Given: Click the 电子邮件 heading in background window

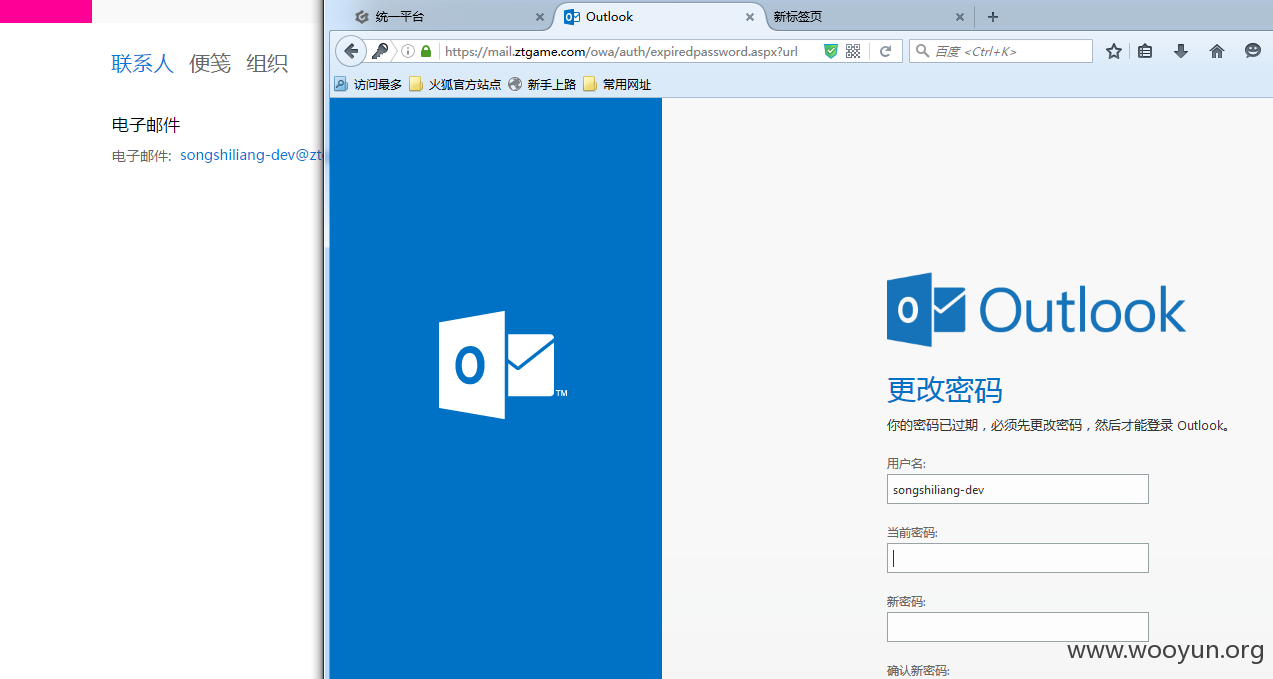Looking at the screenshot, I should 146,125.
